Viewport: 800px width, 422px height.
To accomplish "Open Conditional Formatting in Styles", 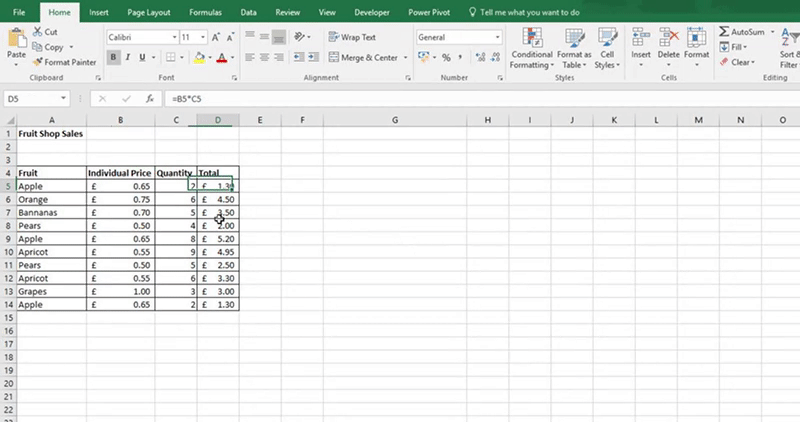I will tap(532, 48).
